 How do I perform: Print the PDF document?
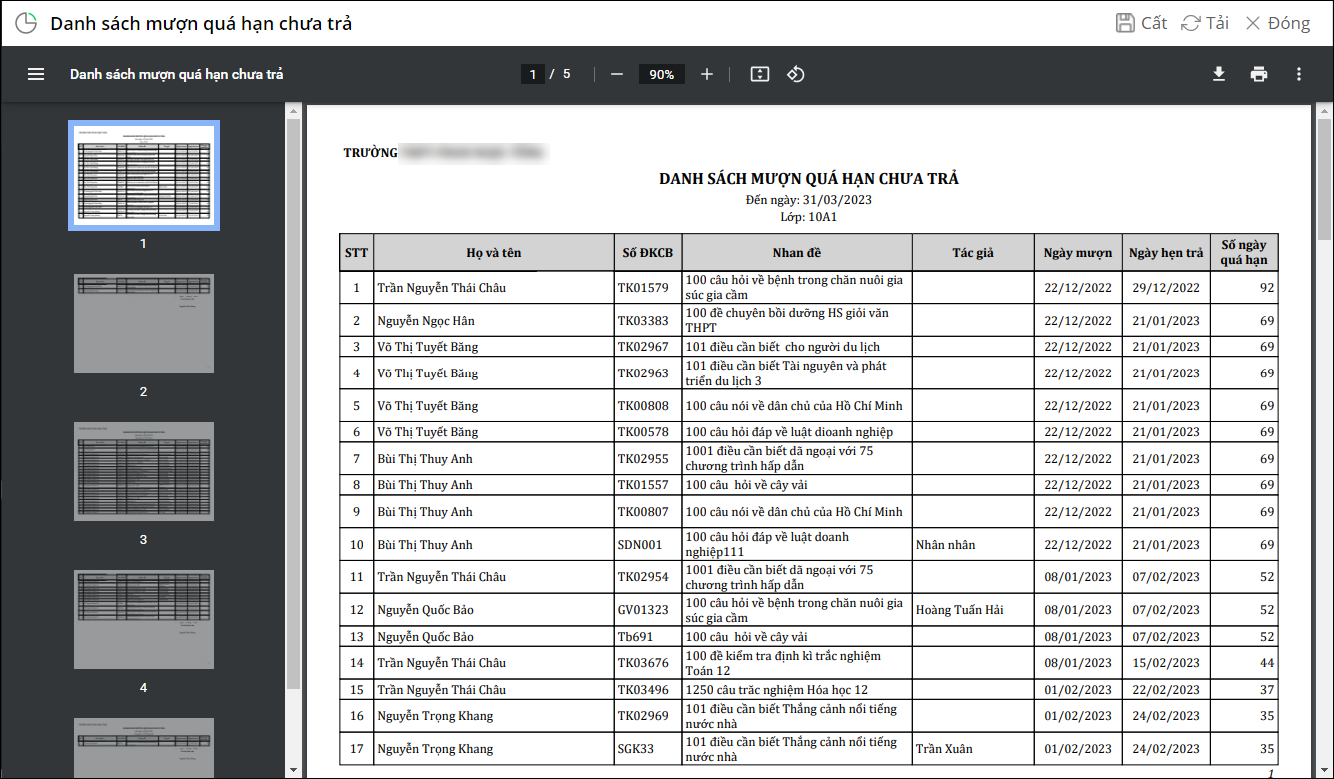tap(1259, 74)
